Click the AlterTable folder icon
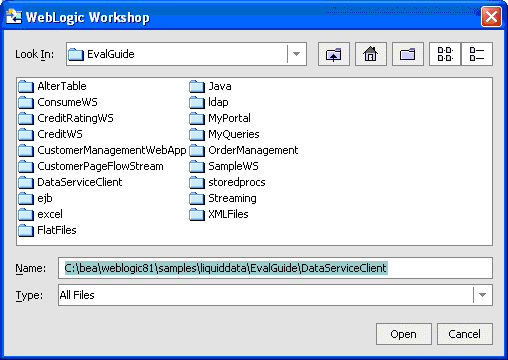This screenshot has height=360, width=508. pos(26,86)
